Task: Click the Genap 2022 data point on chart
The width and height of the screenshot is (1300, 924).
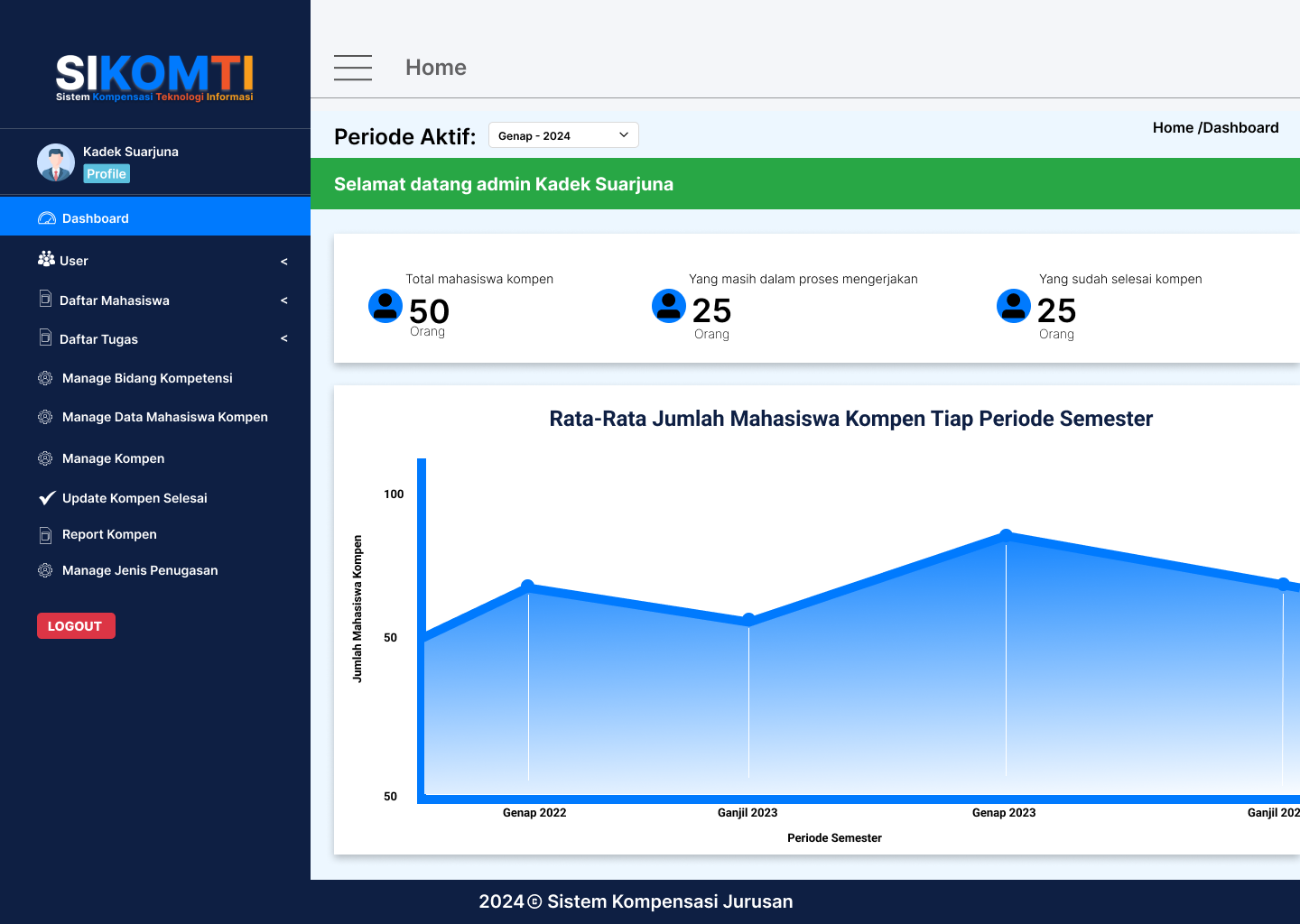Action: tap(528, 586)
